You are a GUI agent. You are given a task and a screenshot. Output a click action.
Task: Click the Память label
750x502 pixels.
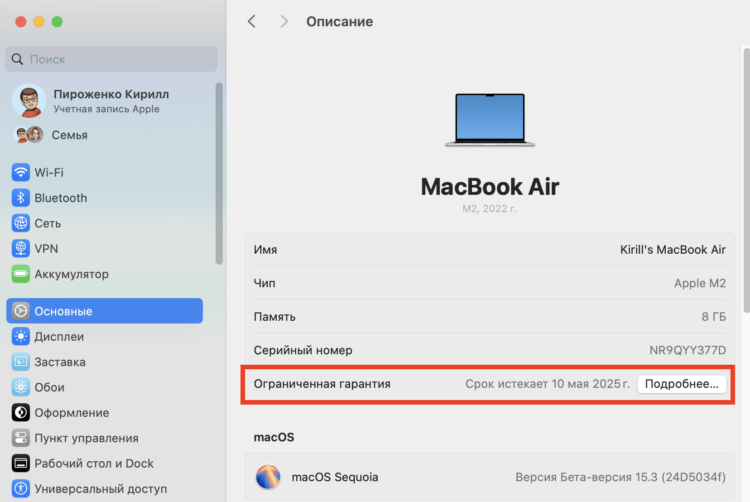275,316
